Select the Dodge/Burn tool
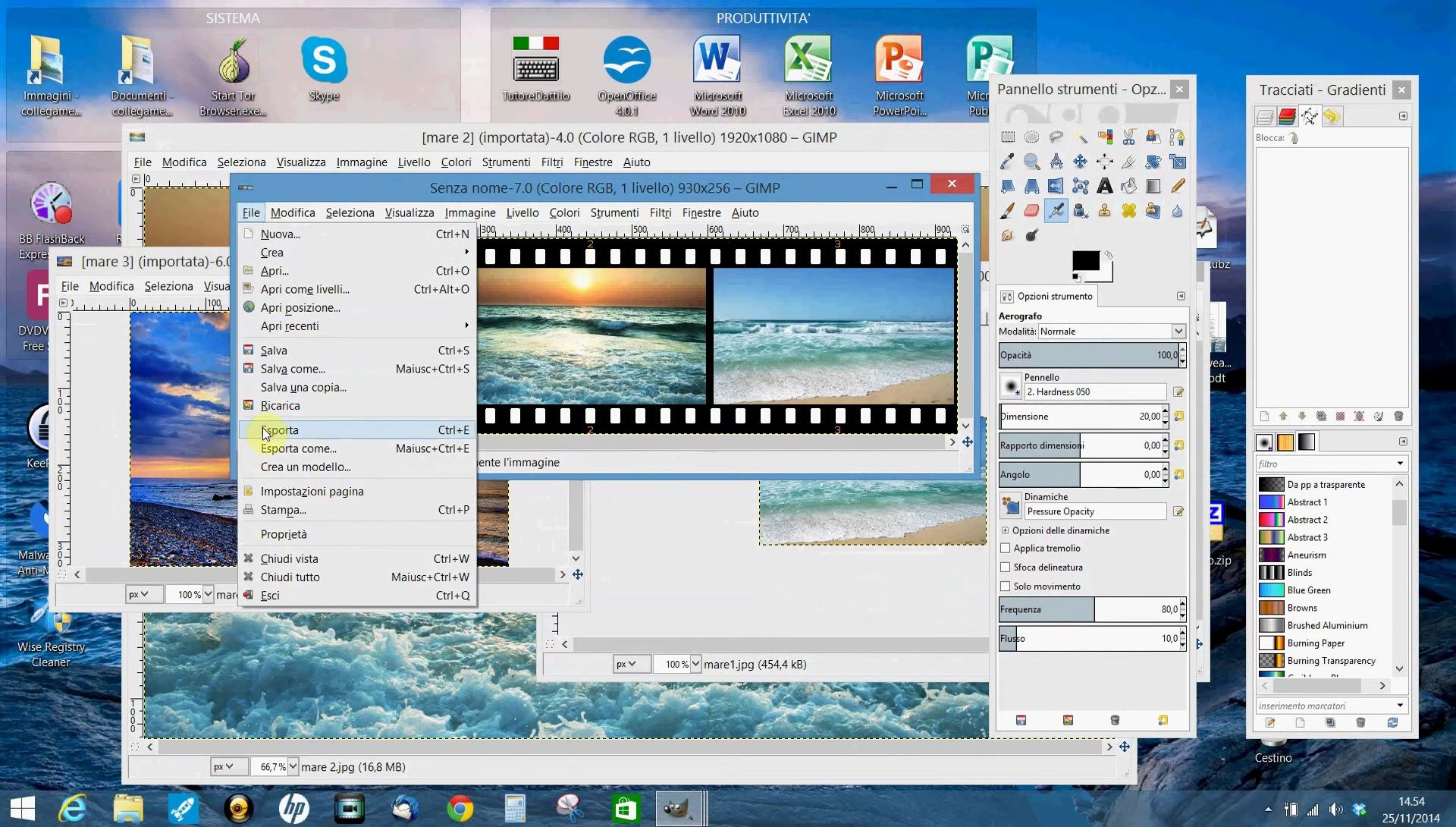 (1032, 235)
